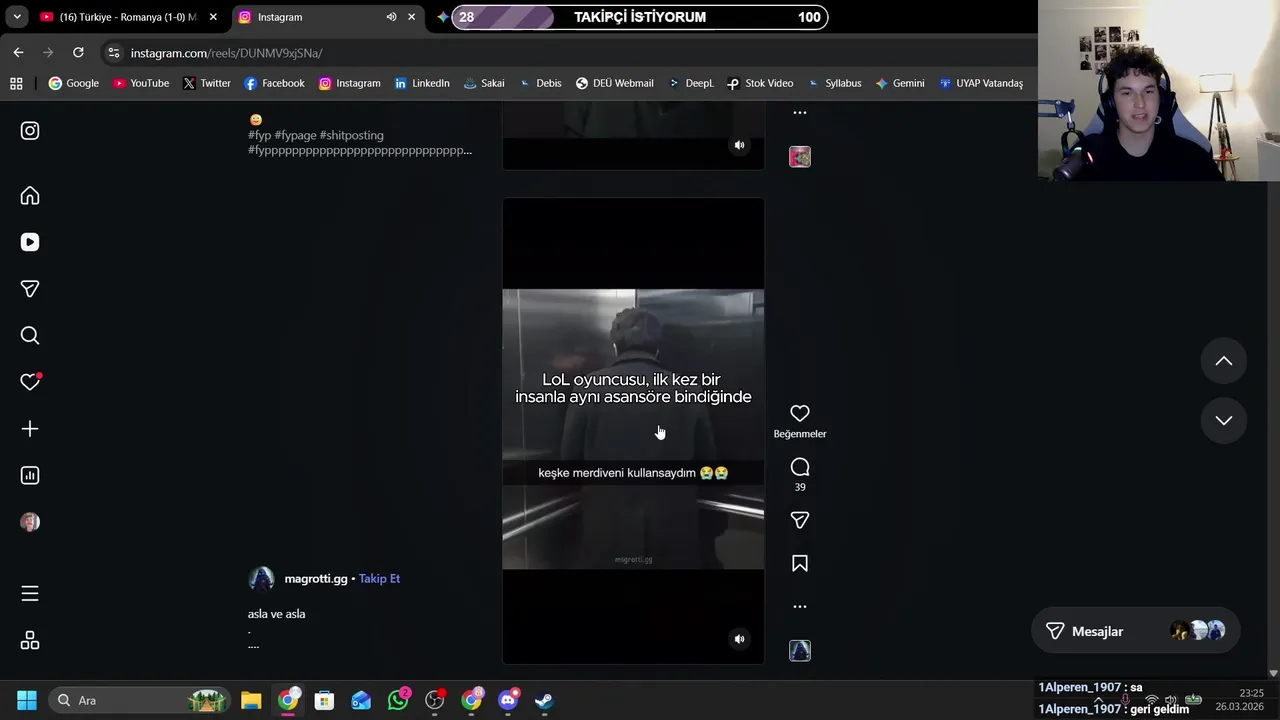Click the Beğenmeler label under the heart
Image resolution: width=1280 pixels, height=720 pixels.
pos(800,434)
